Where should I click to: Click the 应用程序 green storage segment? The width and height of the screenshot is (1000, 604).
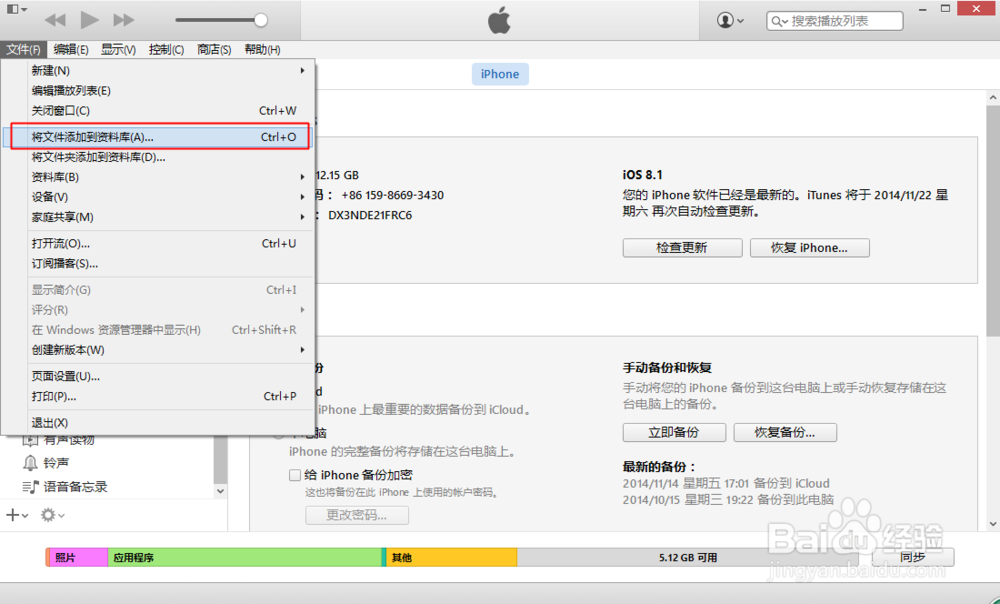click(x=244, y=557)
